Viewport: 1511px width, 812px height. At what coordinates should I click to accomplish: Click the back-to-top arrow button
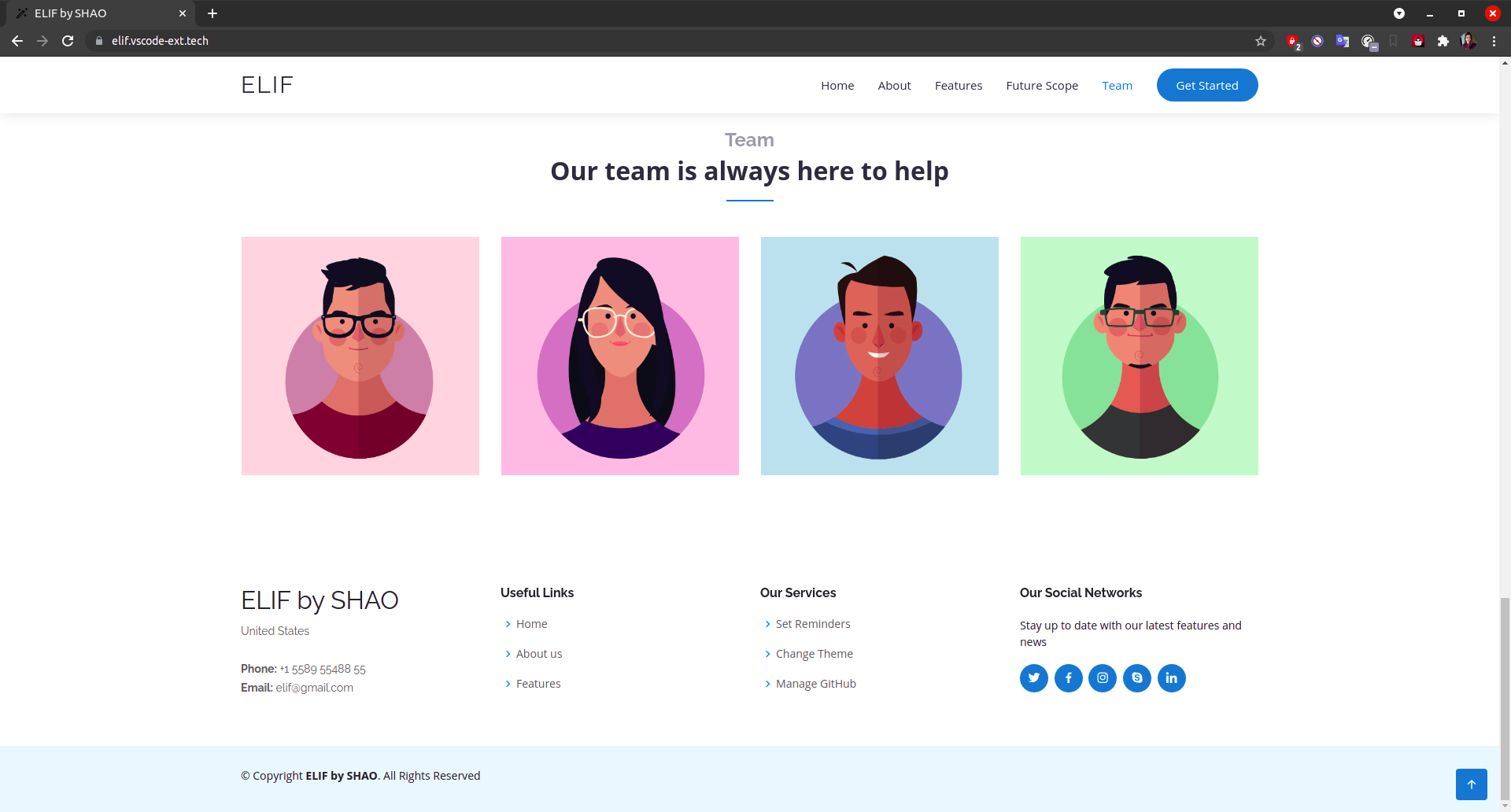(1471, 784)
